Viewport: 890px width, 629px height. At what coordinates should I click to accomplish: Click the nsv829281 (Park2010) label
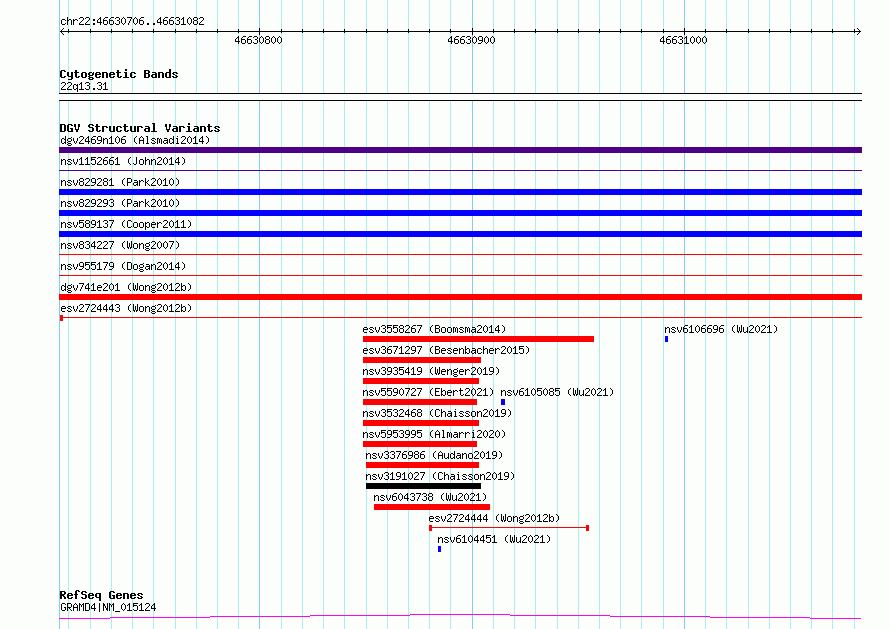pyautogui.click(x=120, y=182)
